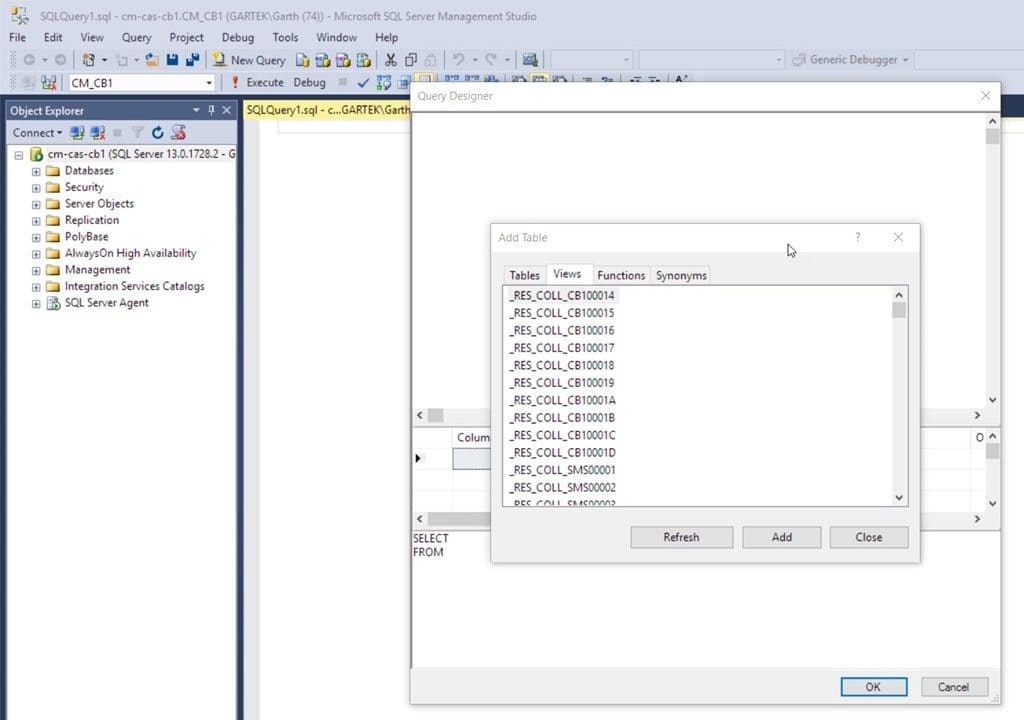Pin the Object Explorer panel
This screenshot has width=1024, height=720.
[211, 110]
